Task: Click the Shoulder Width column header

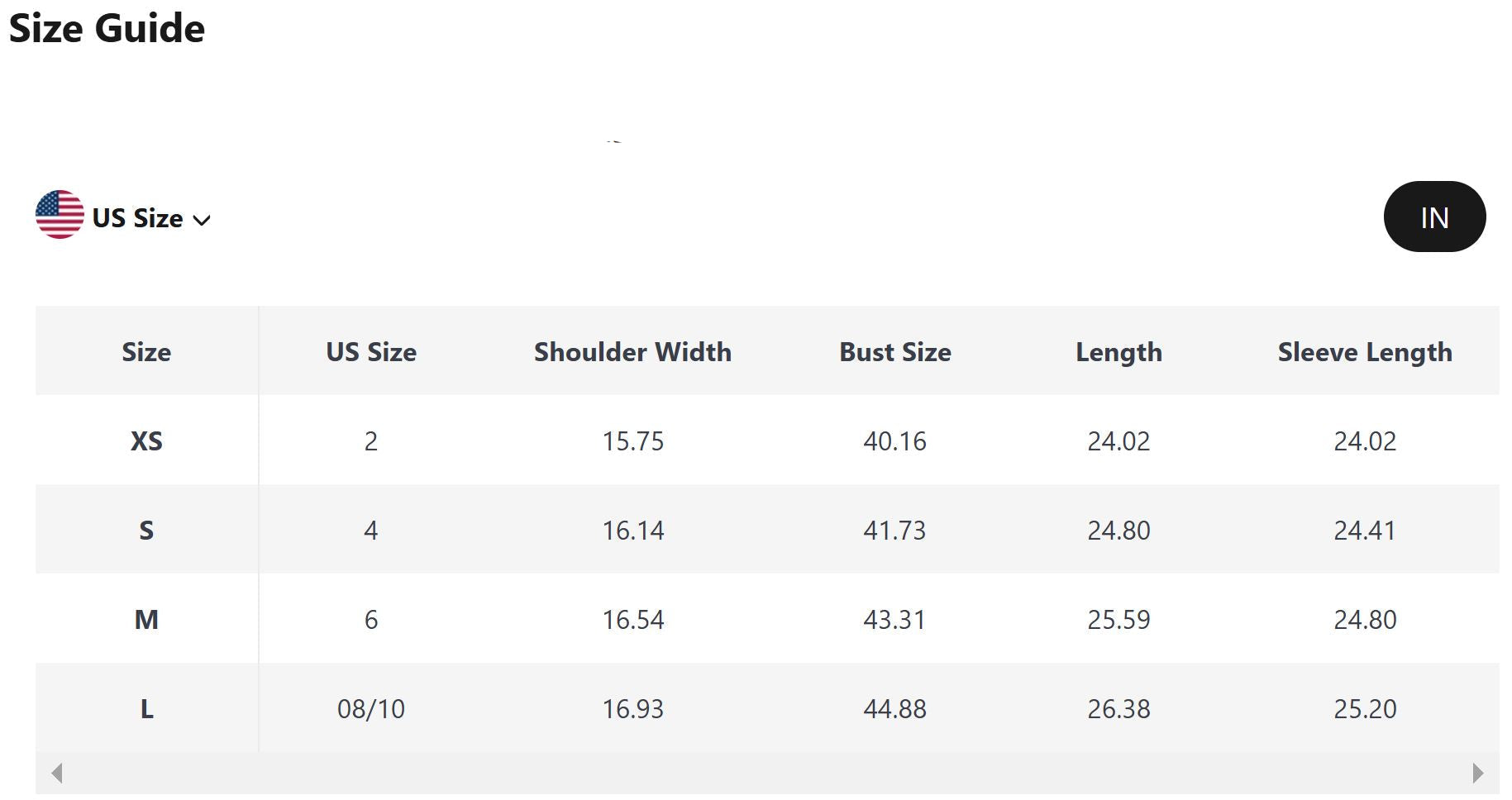Action: [x=632, y=352]
